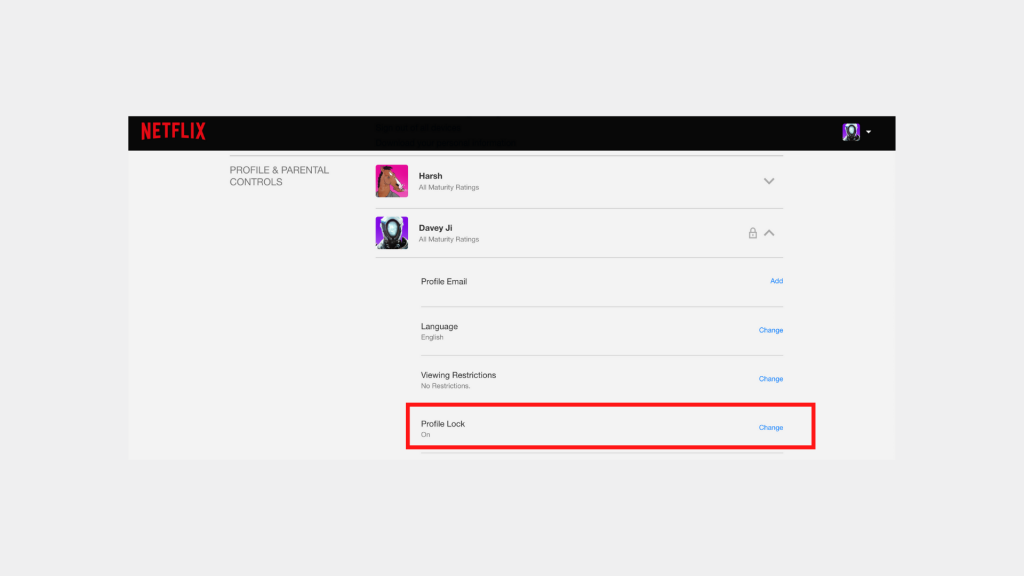
Task: Click the Viewing Restrictions label
Action: click(458, 375)
